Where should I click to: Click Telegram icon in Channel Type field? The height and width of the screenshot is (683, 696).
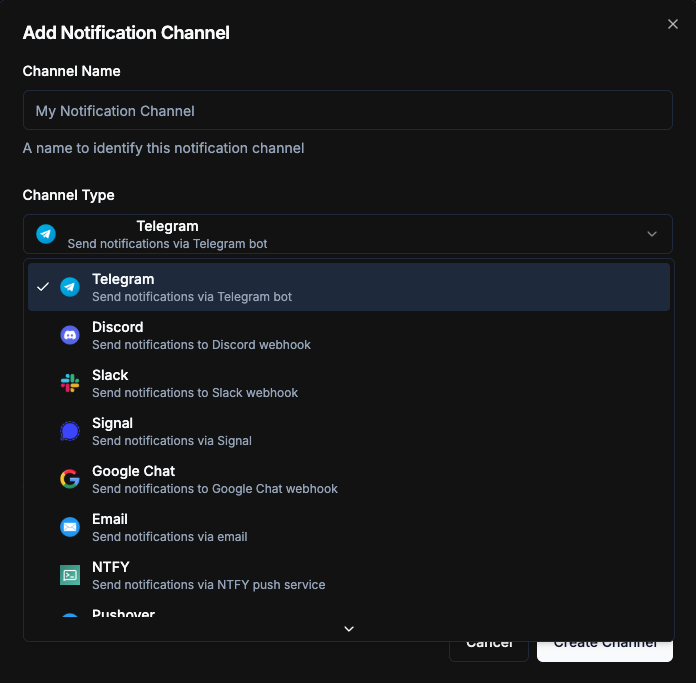click(46, 234)
